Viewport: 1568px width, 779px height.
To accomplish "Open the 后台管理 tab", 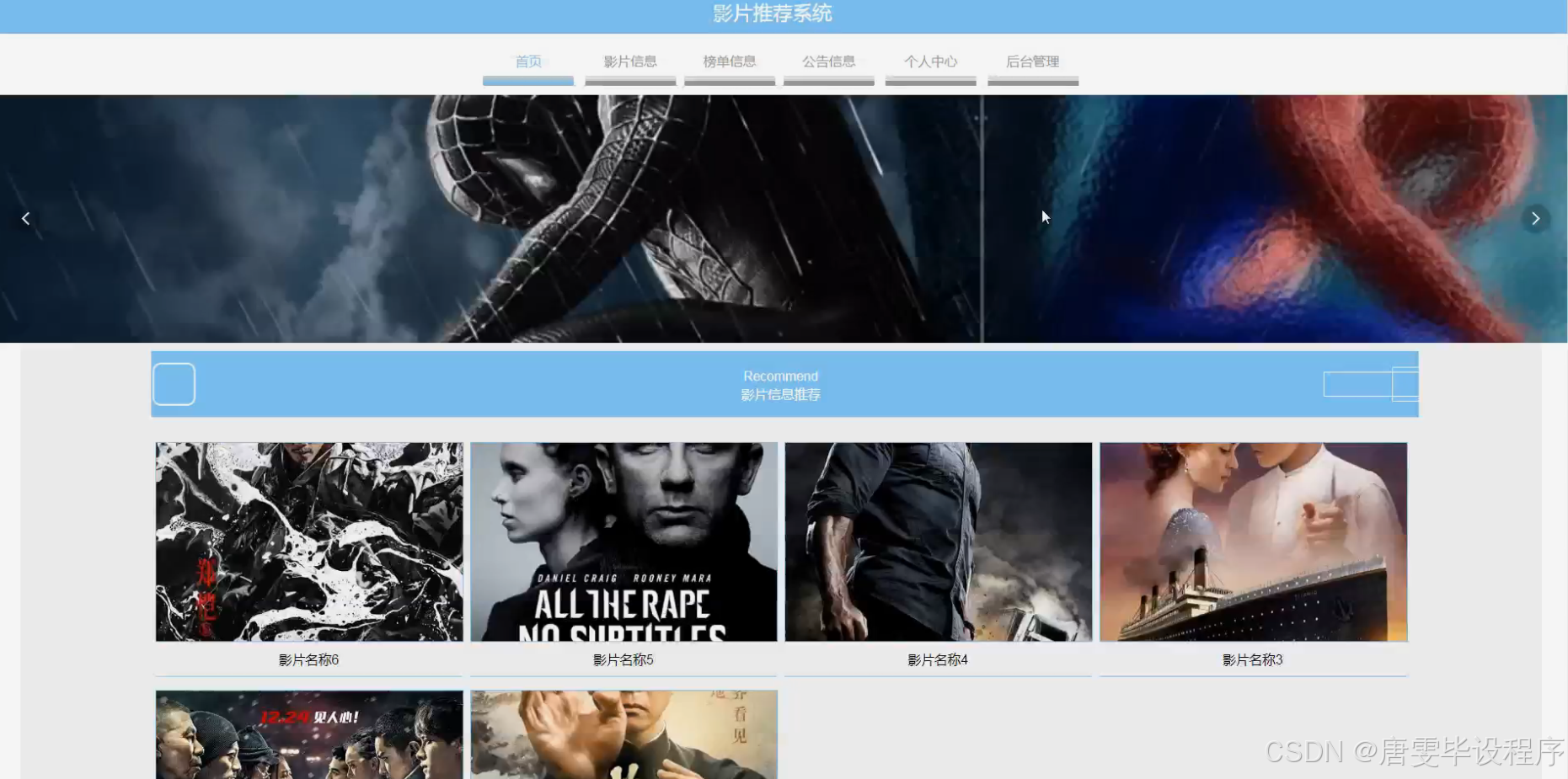I will (1033, 62).
